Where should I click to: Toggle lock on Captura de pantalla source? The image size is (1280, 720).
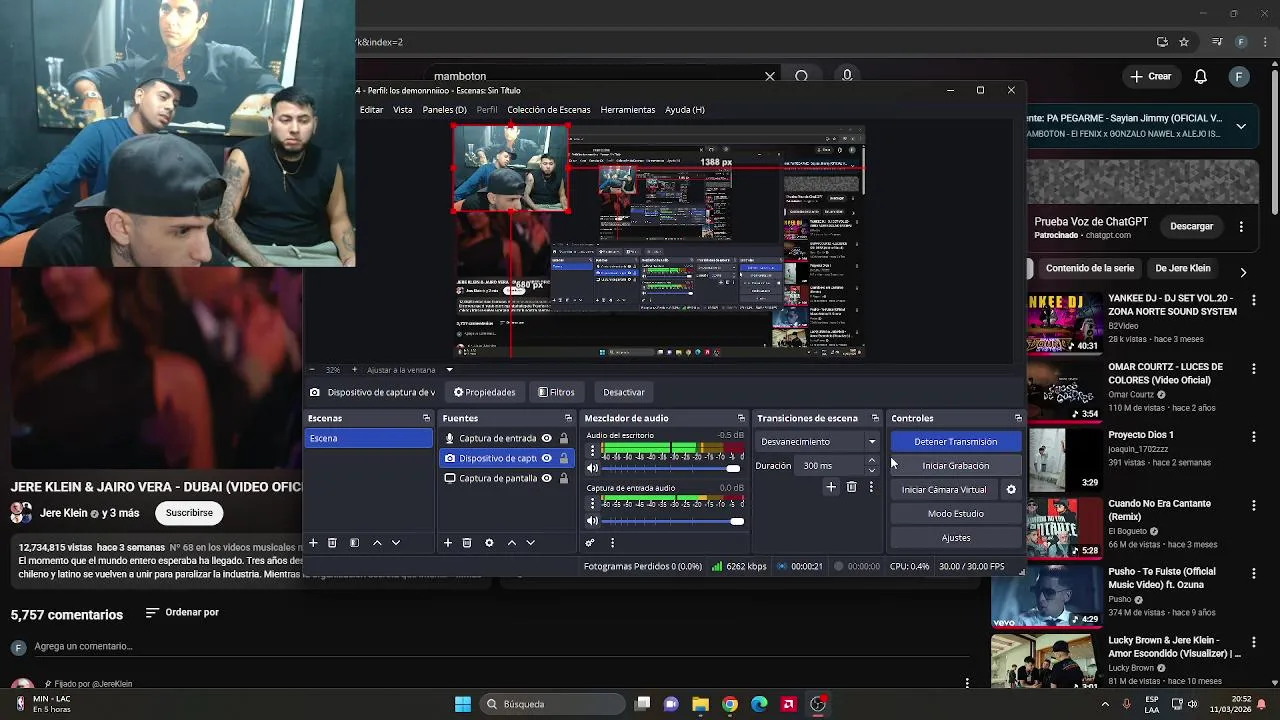point(564,478)
